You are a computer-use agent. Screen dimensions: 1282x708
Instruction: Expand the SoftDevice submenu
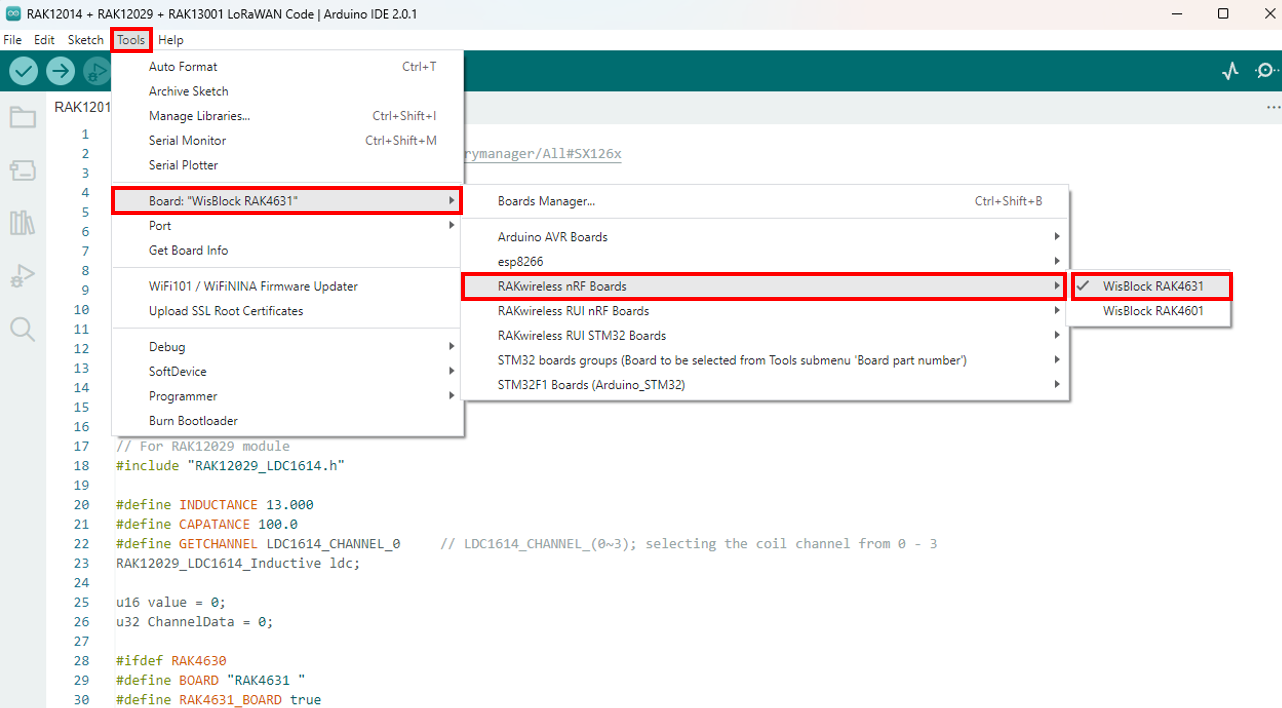pyautogui.click(x=287, y=372)
